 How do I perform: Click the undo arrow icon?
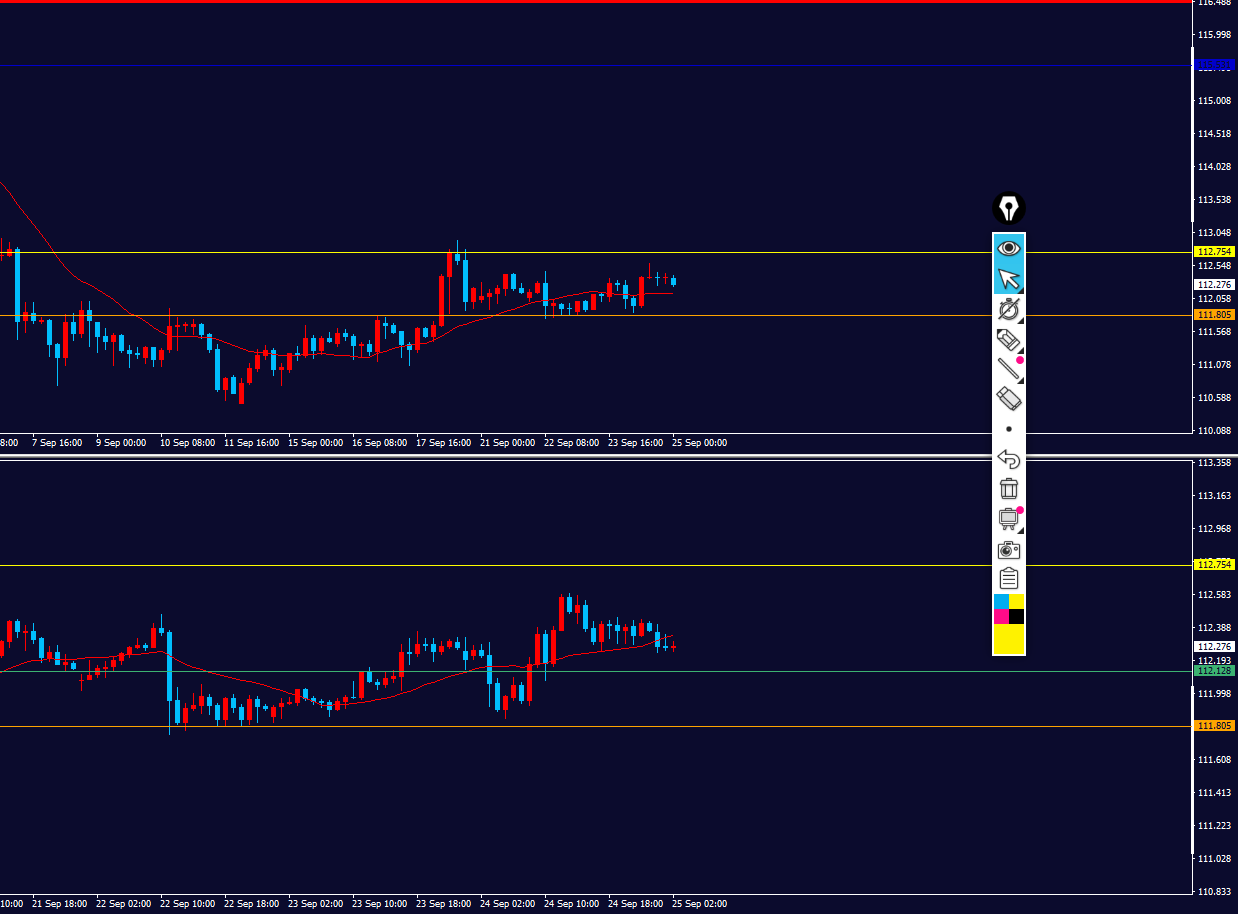(1009, 459)
